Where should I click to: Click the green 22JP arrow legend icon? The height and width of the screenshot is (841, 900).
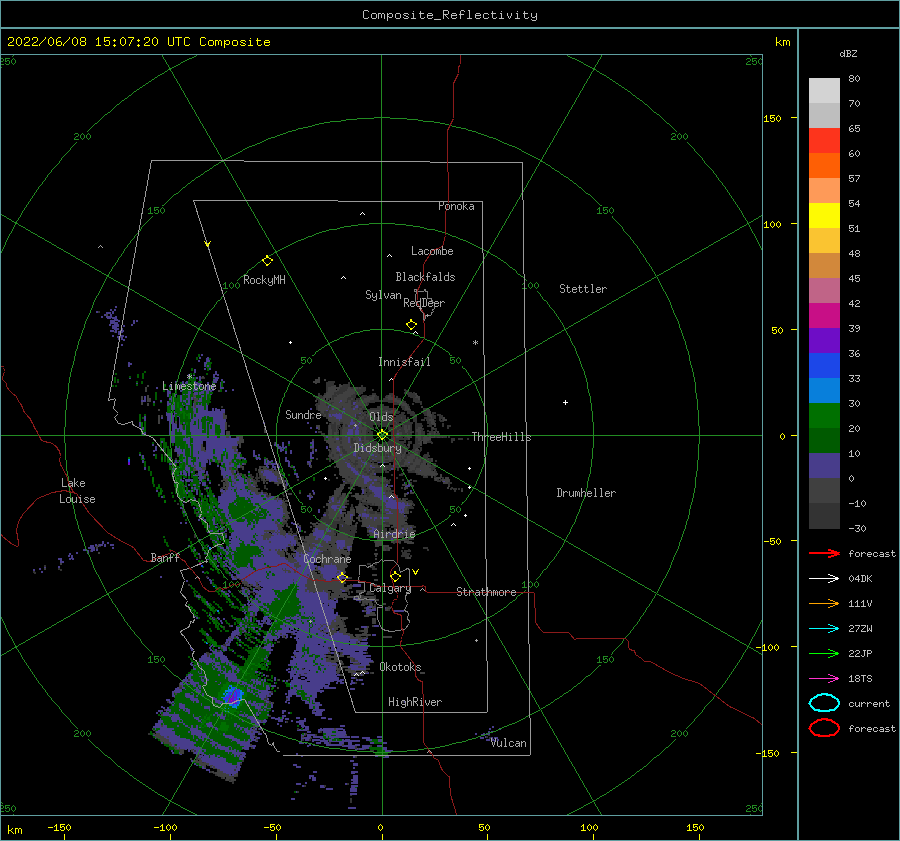click(824, 653)
